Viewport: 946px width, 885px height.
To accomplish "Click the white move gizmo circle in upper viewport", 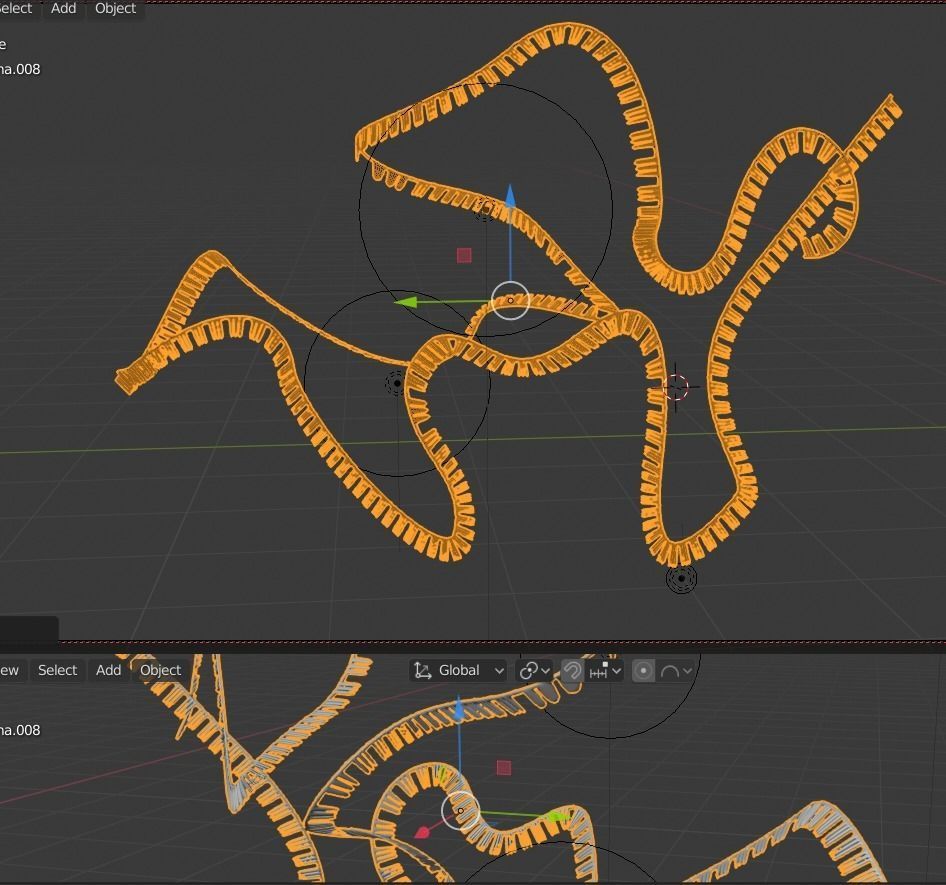I will point(510,300).
